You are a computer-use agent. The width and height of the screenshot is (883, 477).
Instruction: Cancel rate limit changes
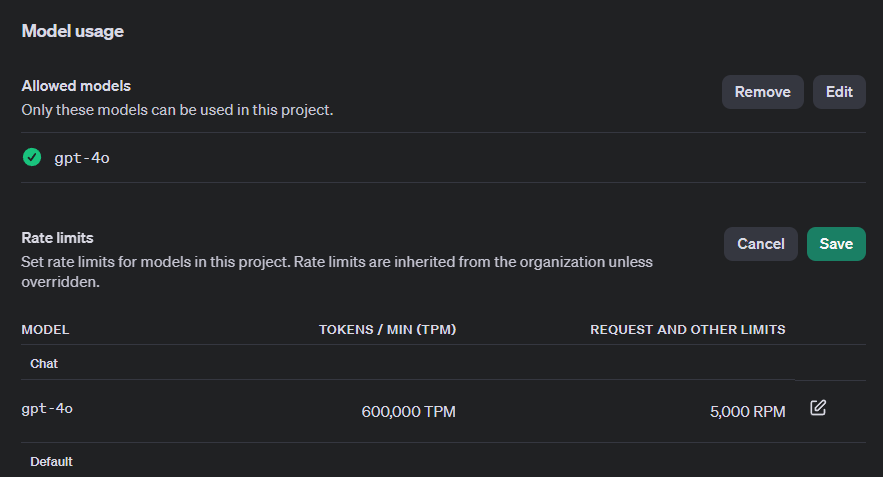coord(761,244)
